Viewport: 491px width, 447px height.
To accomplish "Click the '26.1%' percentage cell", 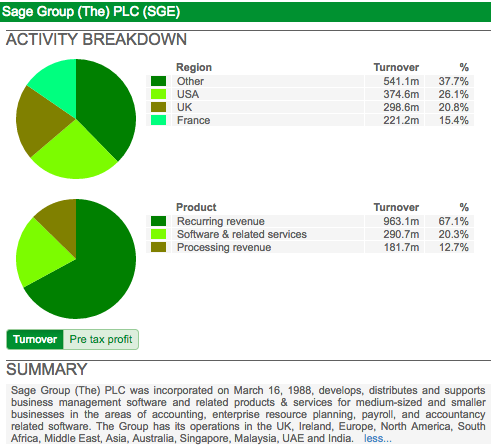I will coord(454,94).
